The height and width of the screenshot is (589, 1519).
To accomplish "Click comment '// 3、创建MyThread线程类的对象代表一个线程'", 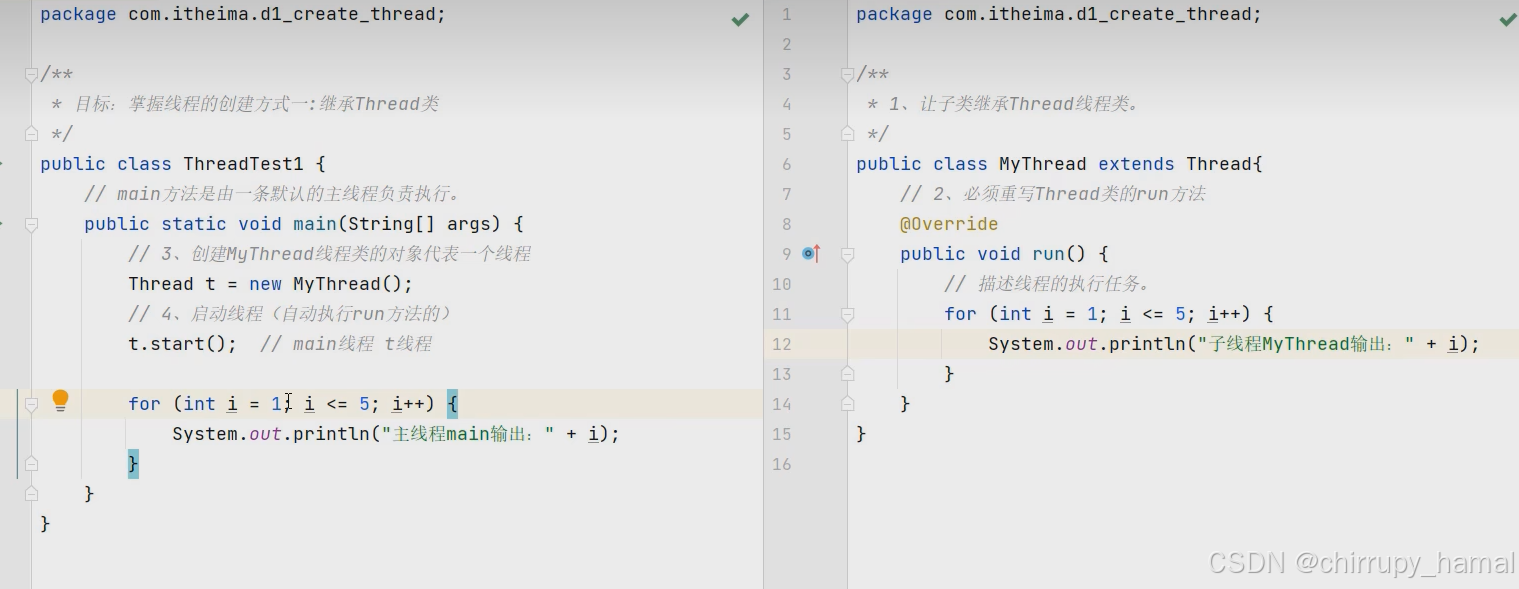I will point(329,254).
